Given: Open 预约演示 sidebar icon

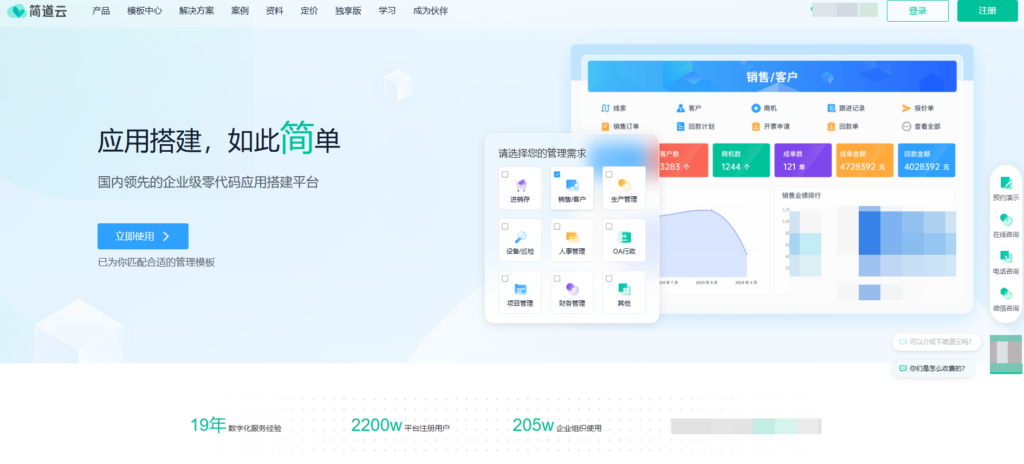Looking at the screenshot, I should coord(1006,183).
